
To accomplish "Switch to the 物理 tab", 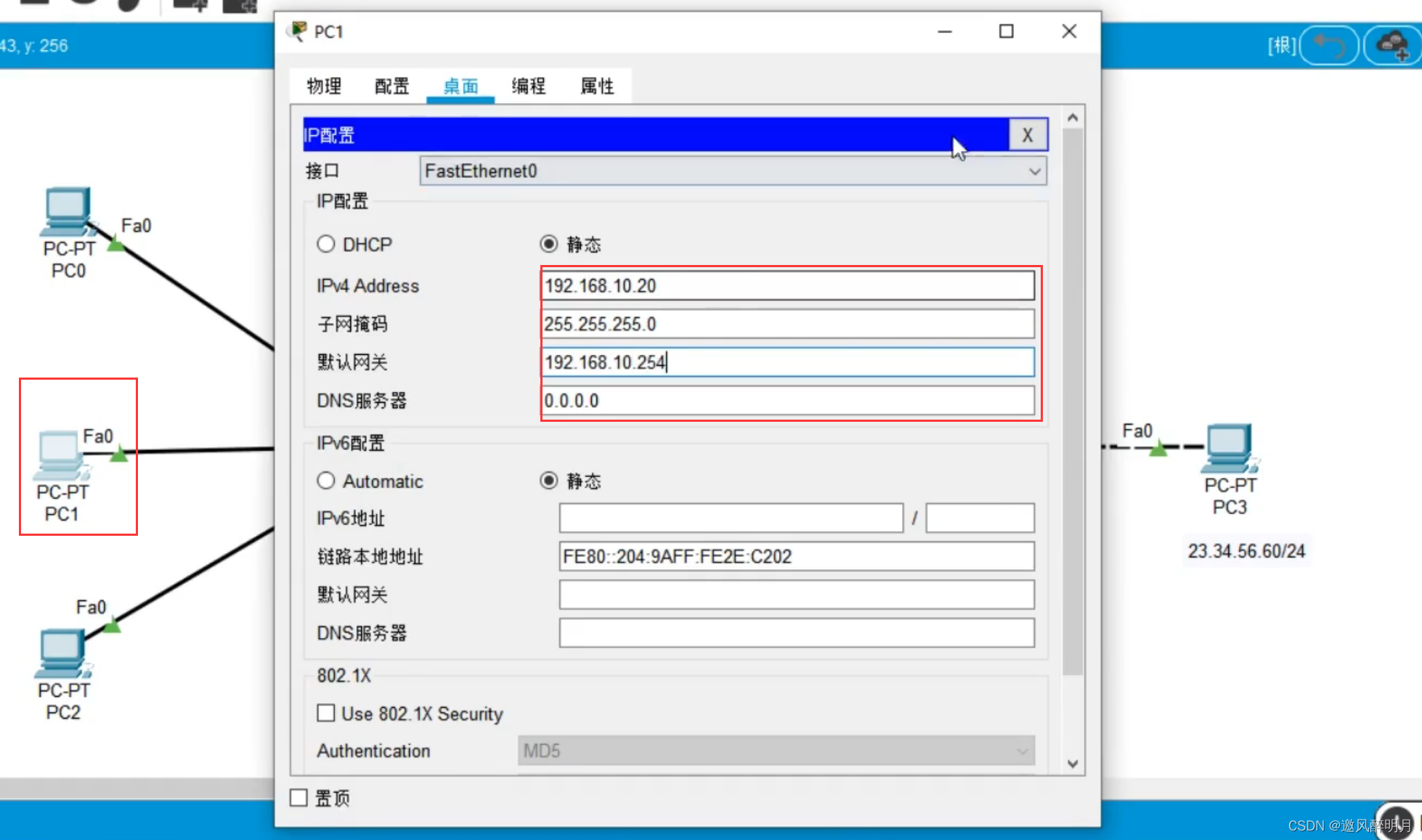I will coord(324,86).
